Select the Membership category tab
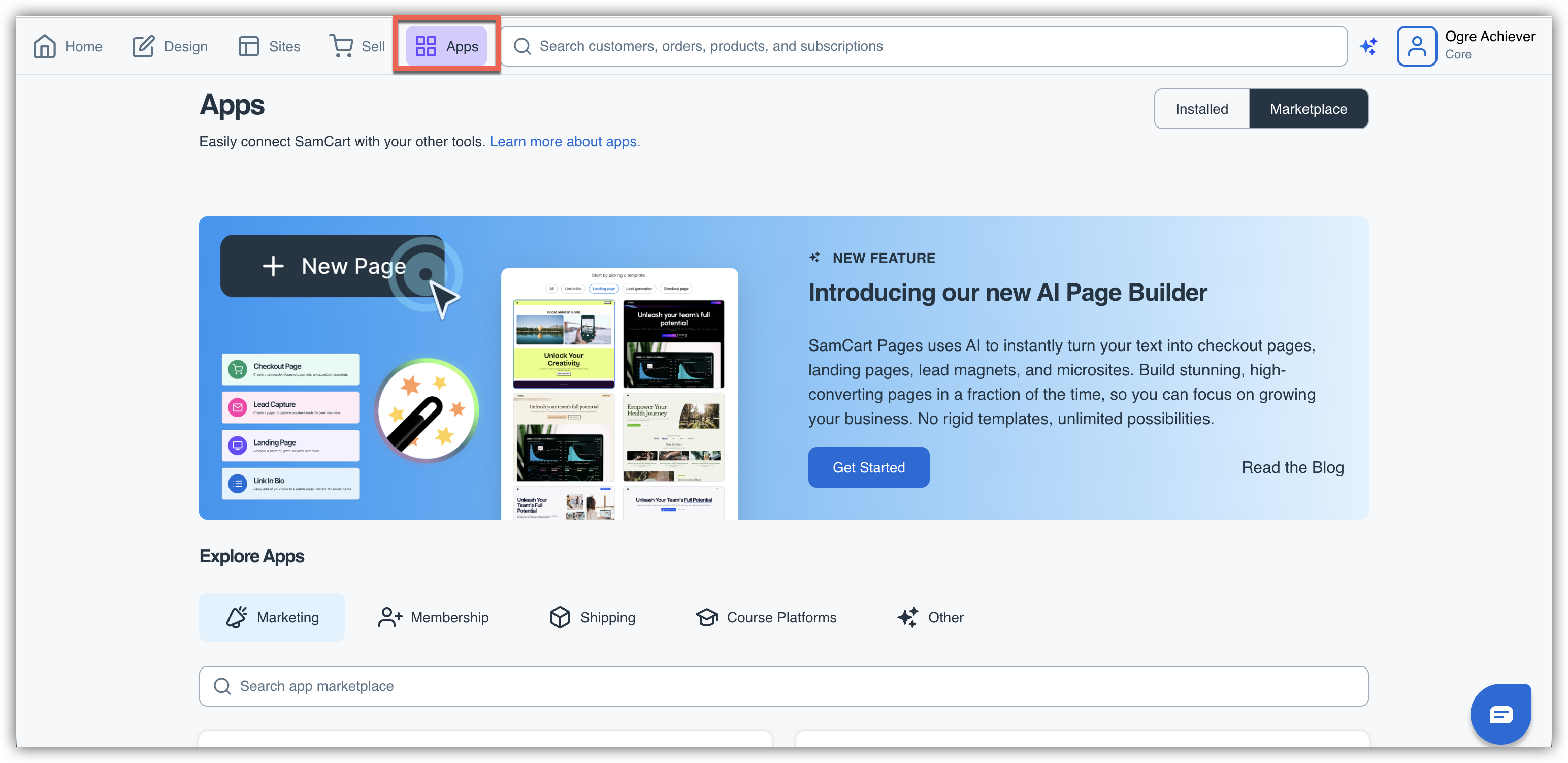The image size is (1568, 763). tap(433, 617)
